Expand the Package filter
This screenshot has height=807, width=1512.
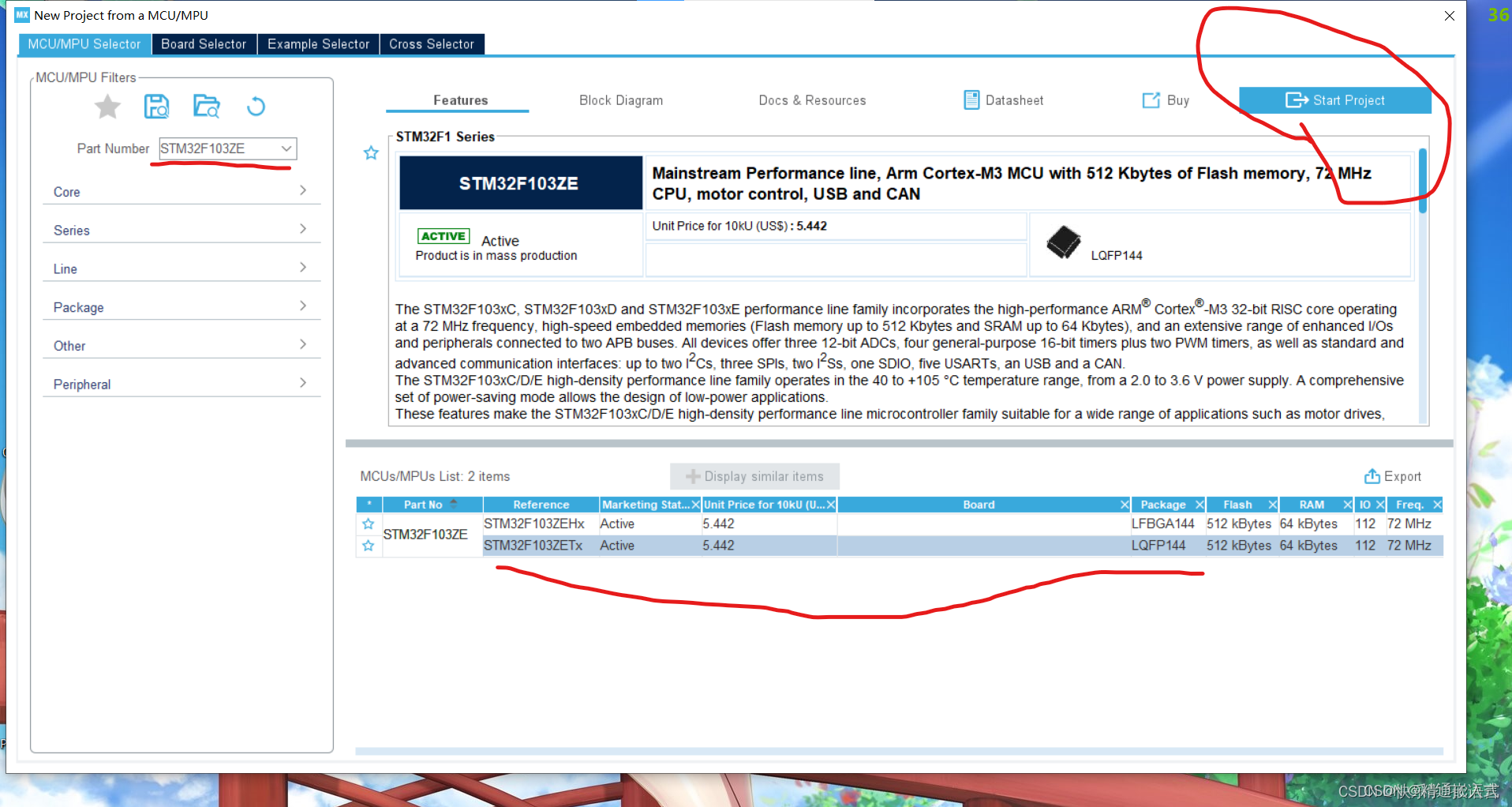182,307
